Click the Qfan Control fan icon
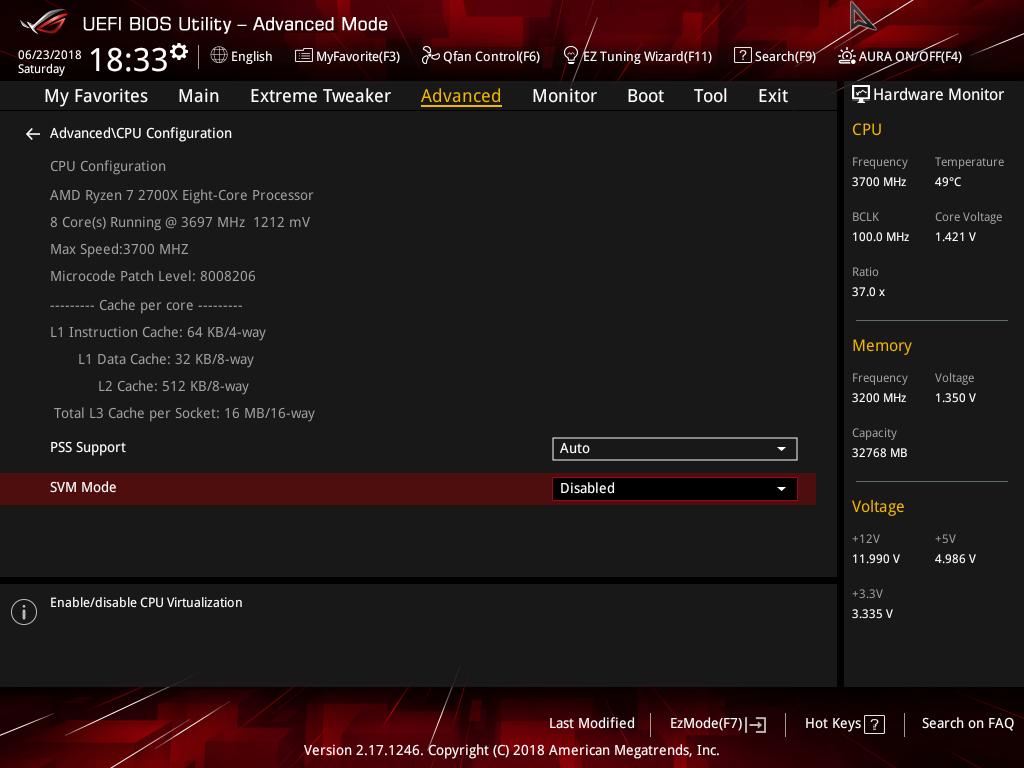The width and height of the screenshot is (1024, 768). click(x=430, y=56)
